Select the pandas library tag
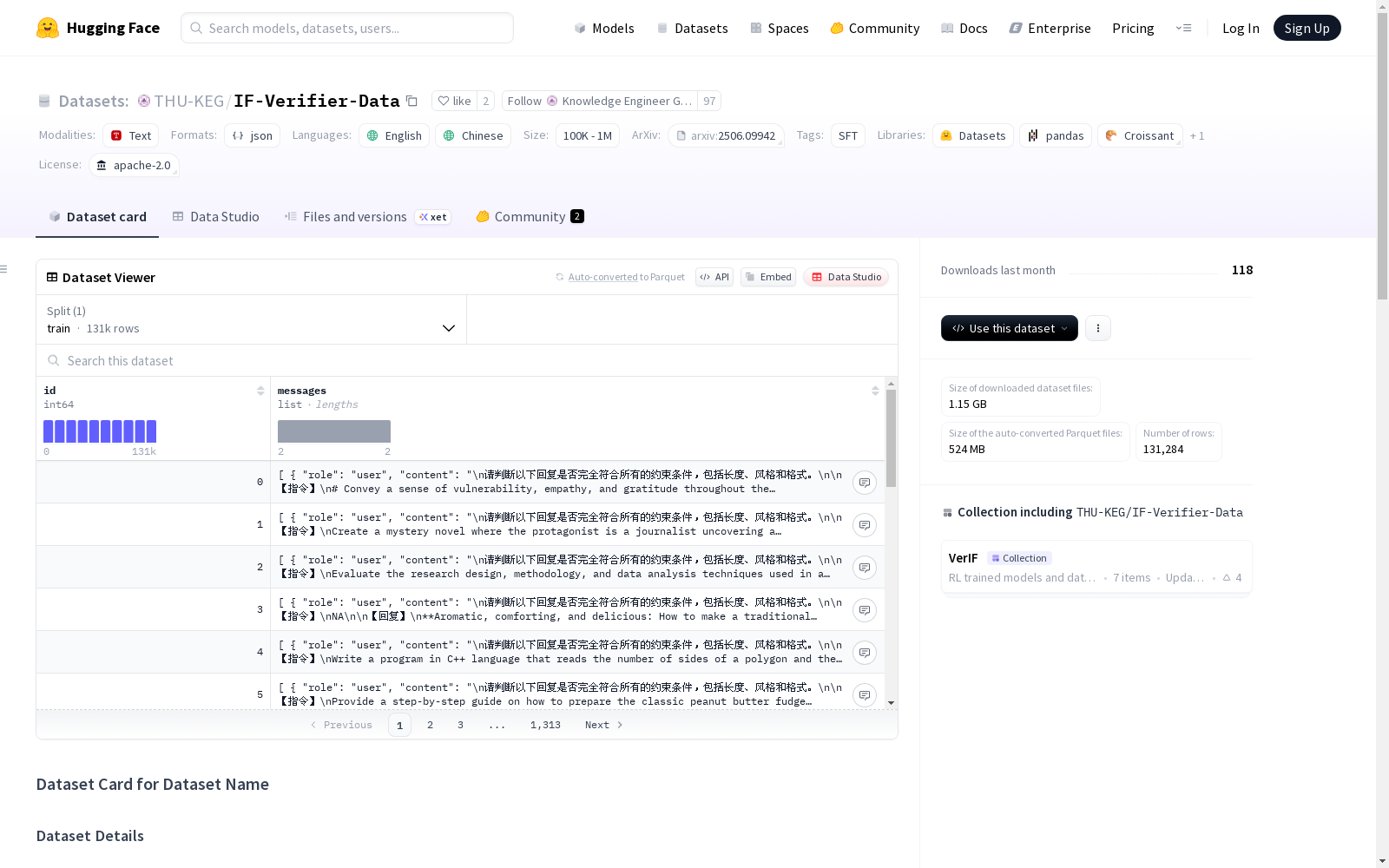The width and height of the screenshot is (1389, 868). (x=1056, y=135)
